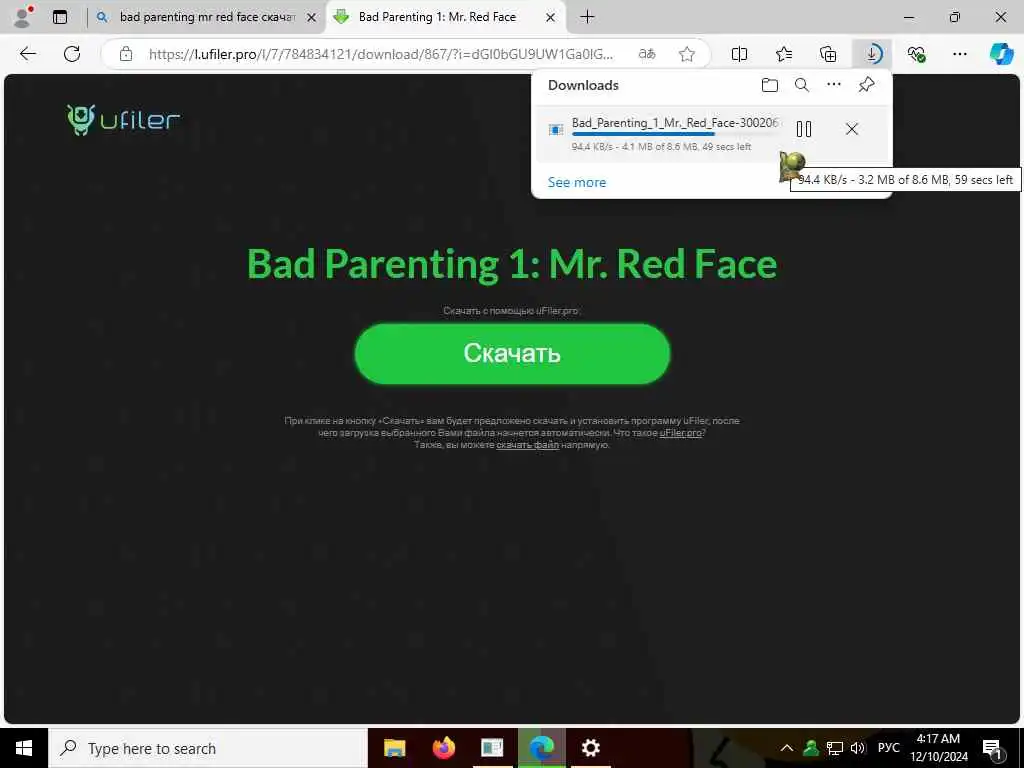Viewport: 1024px width, 768px height.
Task: Reload the current page
Action: (72, 54)
